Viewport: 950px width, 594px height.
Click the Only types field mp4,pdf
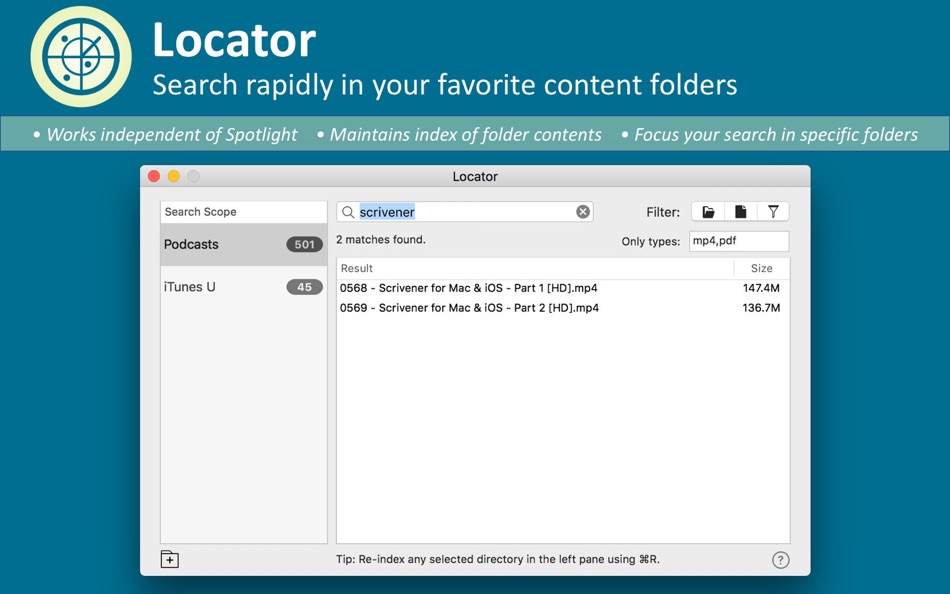(739, 241)
